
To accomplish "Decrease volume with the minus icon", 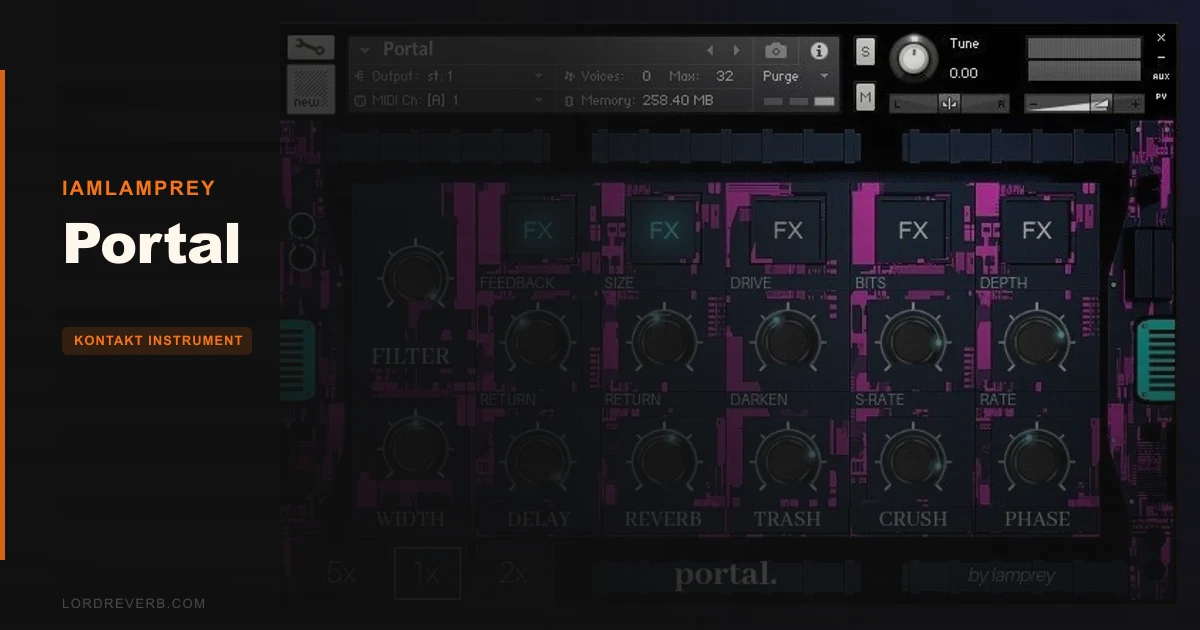I will tap(1035, 103).
